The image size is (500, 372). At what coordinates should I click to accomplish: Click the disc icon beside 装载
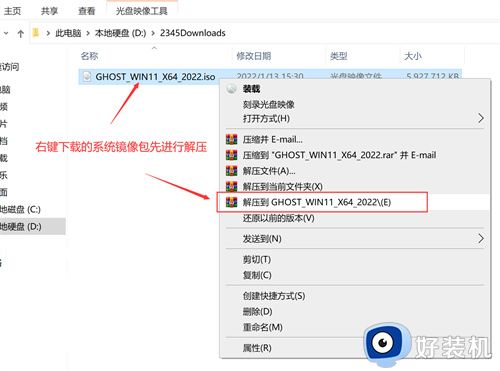pos(231,89)
